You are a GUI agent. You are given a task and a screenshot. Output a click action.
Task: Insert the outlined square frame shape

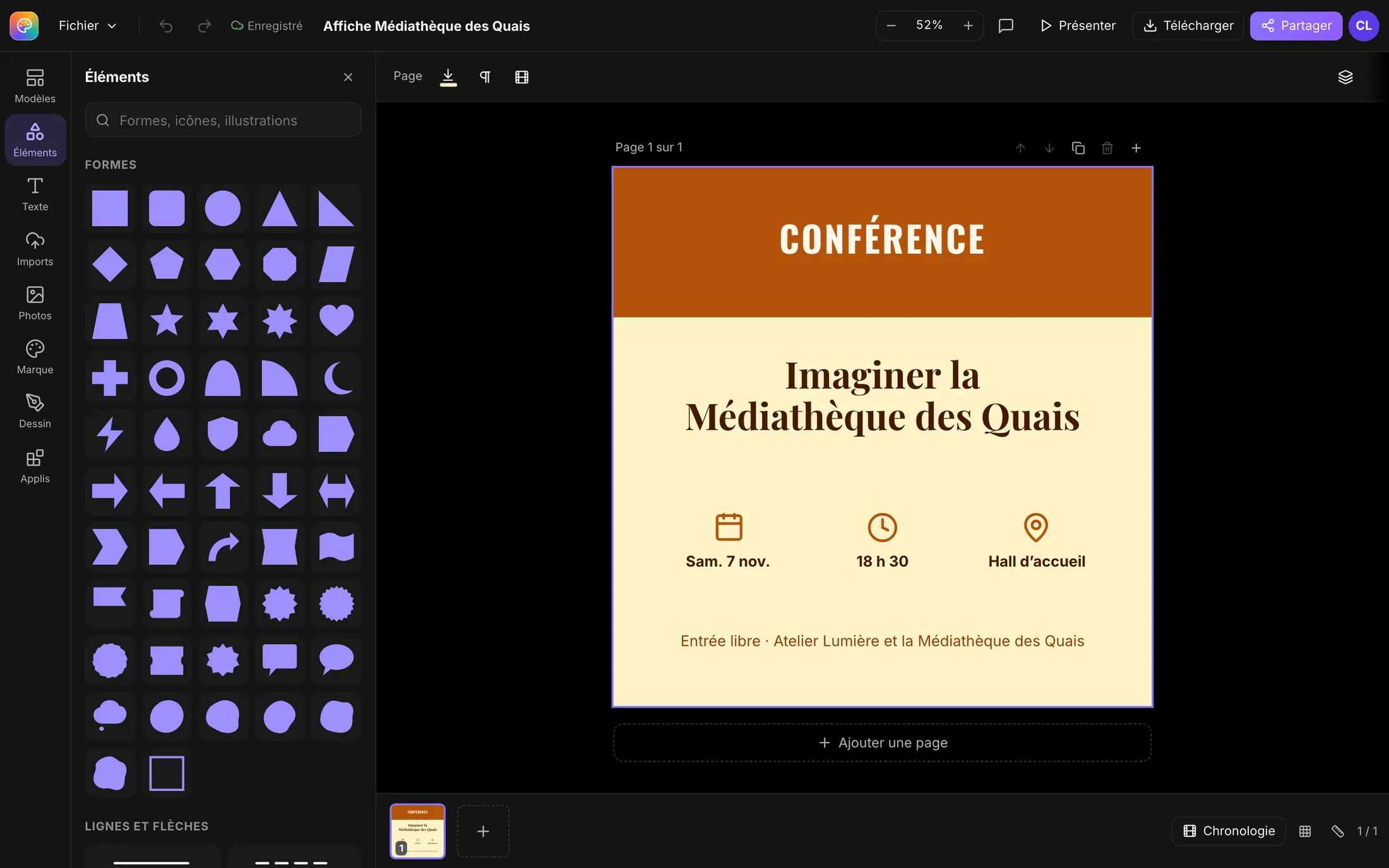[x=167, y=773]
